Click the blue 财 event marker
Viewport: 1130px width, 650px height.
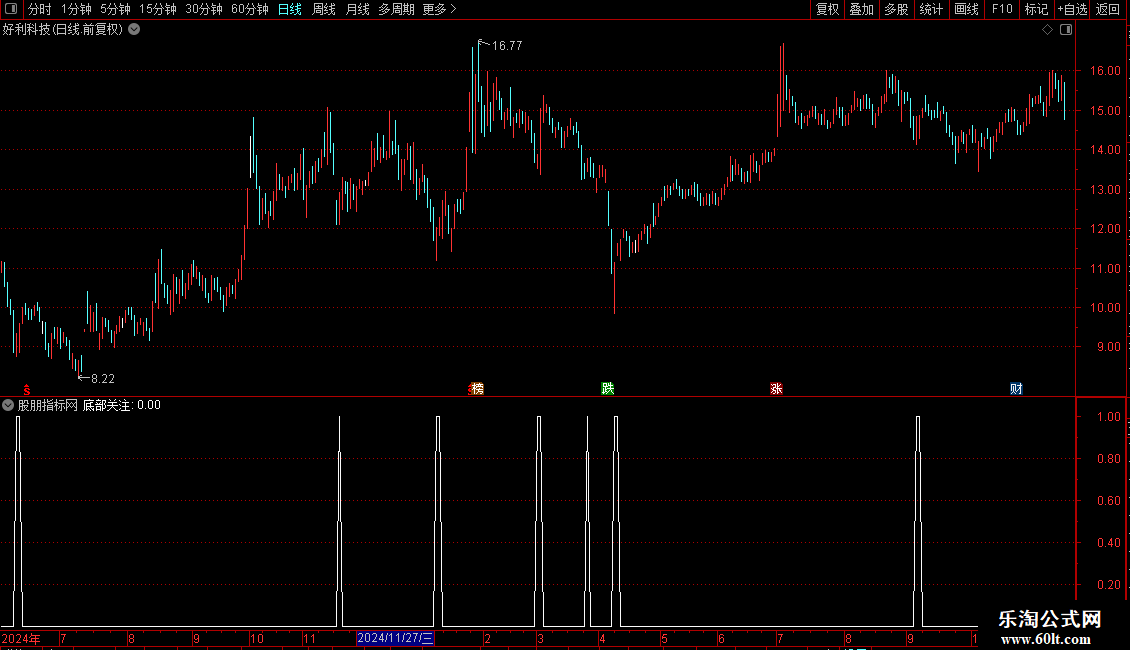(1016, 388)
